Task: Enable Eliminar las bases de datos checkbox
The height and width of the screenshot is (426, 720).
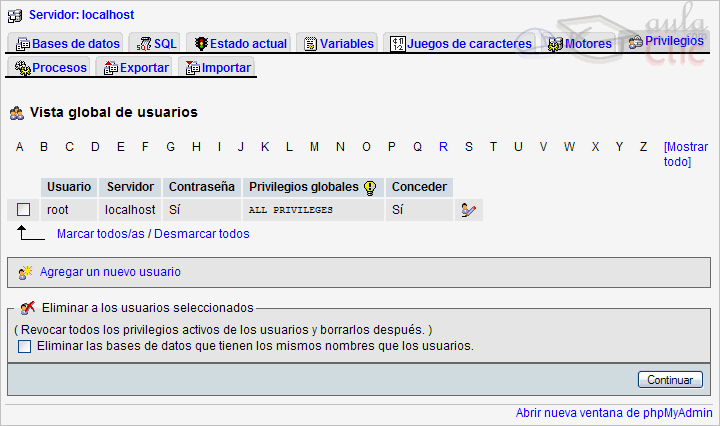Action: (24, 346)
